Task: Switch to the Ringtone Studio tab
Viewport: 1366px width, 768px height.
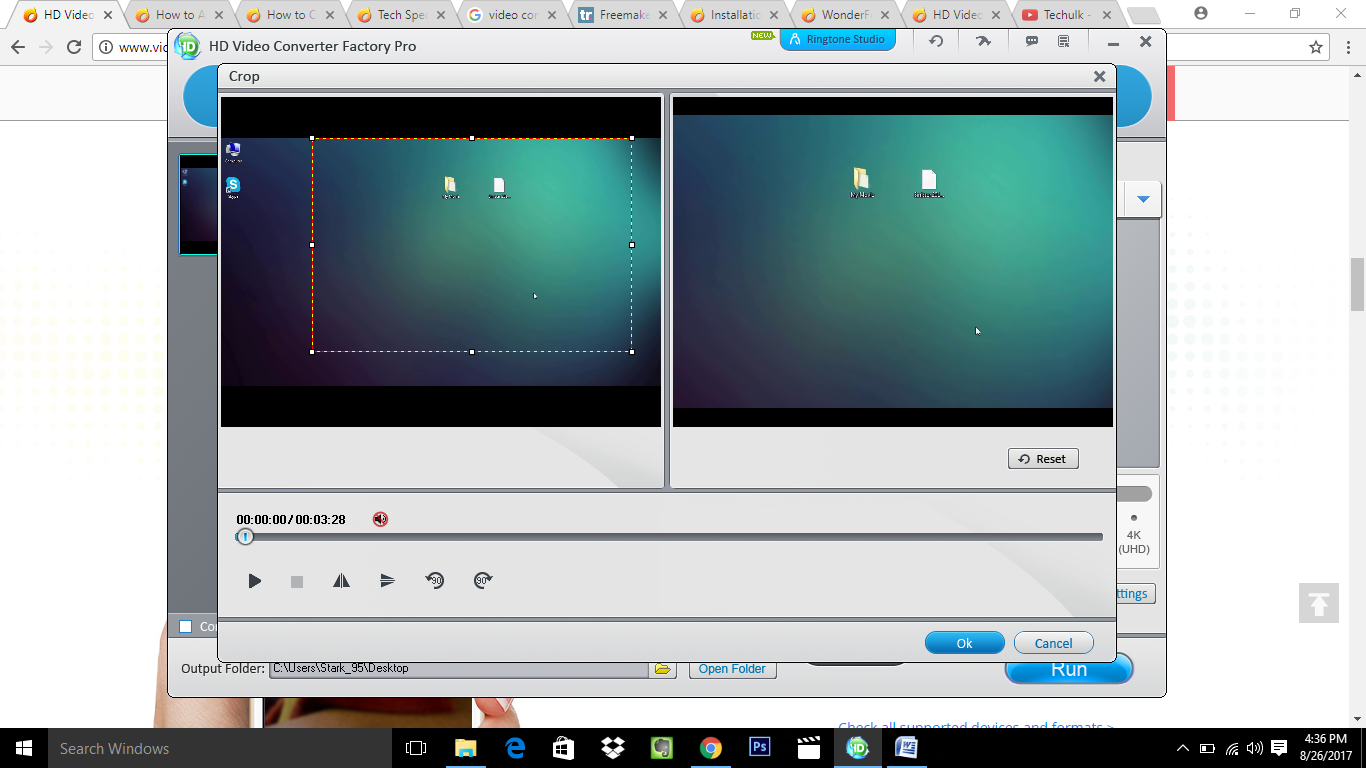Action: [838, 40]
